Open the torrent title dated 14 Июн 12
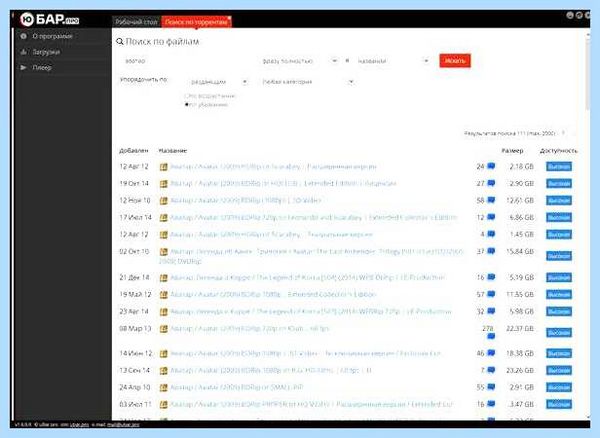600x438 pixels. click(x=305, y=353)
